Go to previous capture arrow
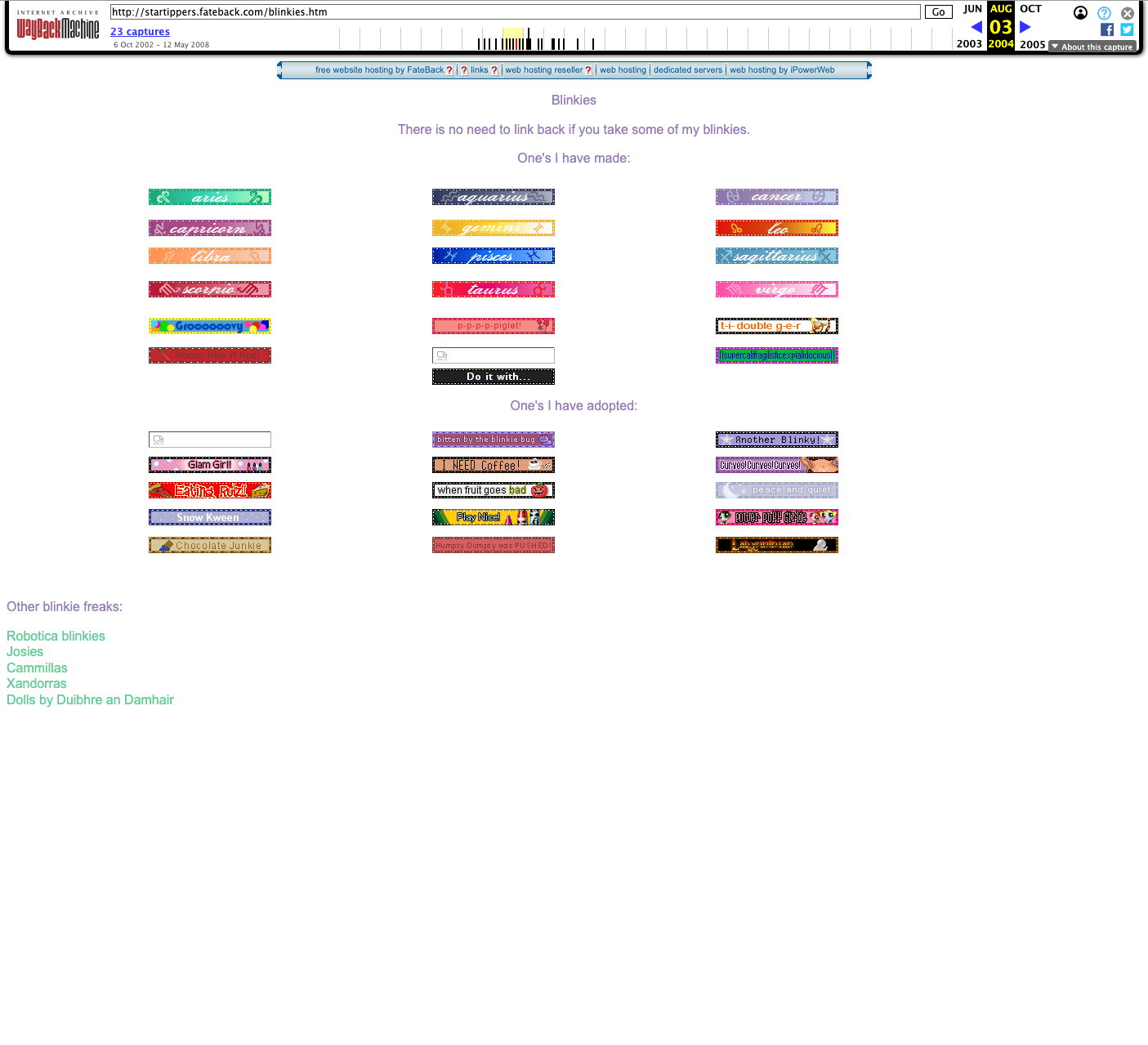Viewport: 1148px width, 1045px height. click(x=976, y=27)
